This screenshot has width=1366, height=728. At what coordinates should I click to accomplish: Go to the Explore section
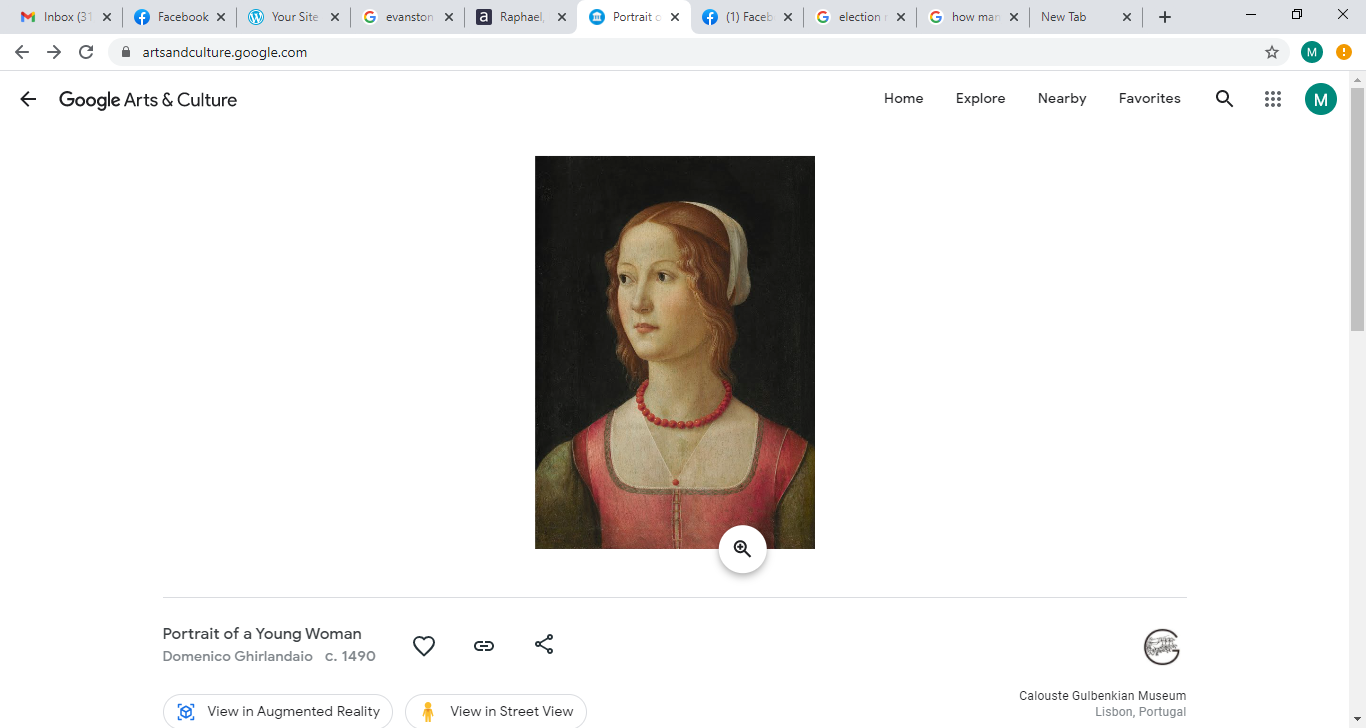pyautogui.click(x=980, y=99)
